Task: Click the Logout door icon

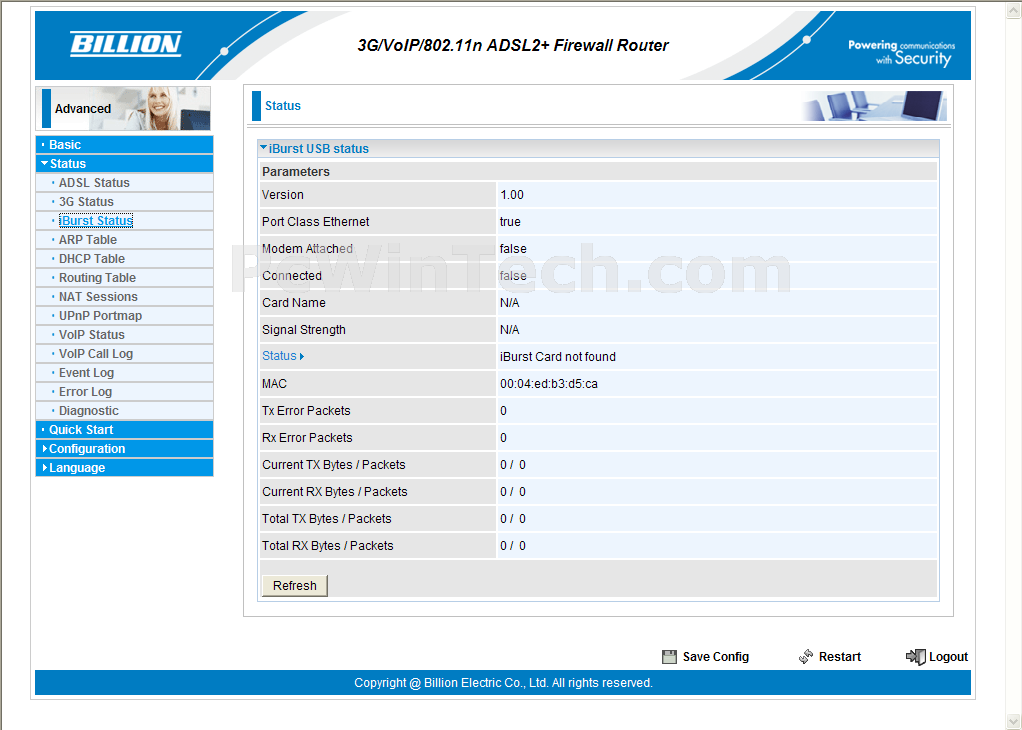Action: click(x=916, y=656)
